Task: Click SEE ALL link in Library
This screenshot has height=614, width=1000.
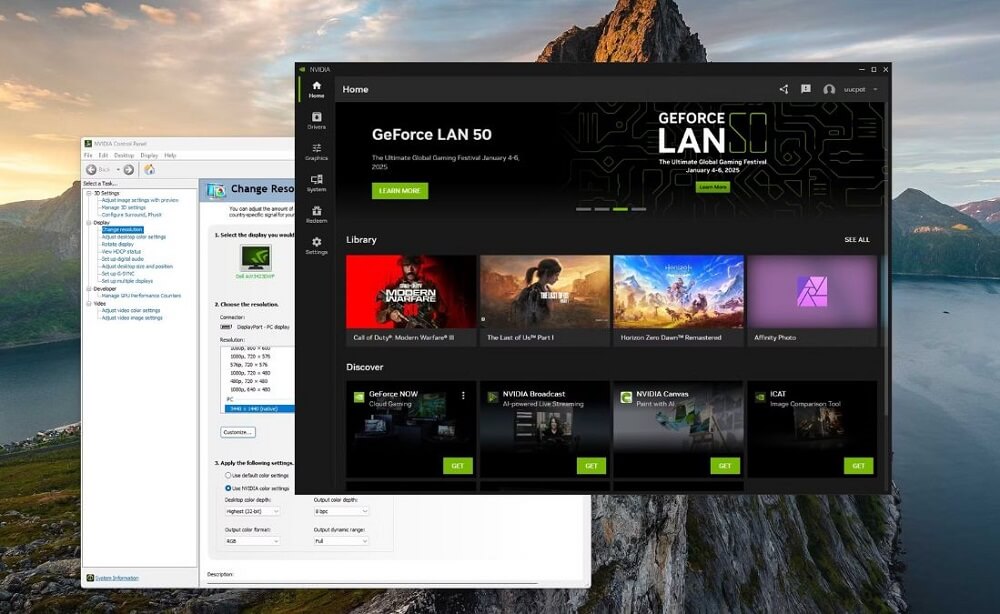Action: (857, 240)
